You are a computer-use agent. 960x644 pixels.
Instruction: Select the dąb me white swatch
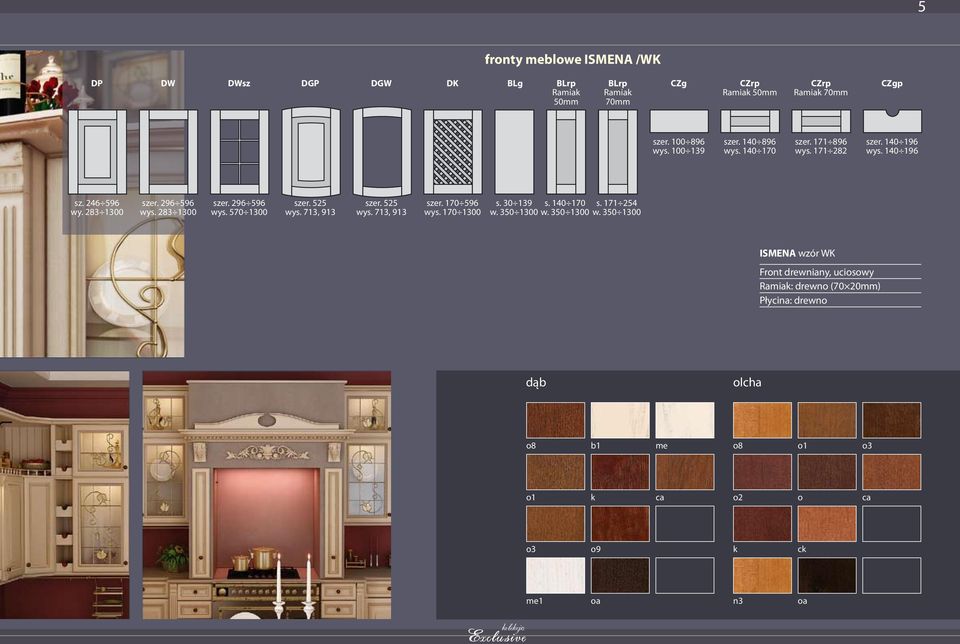click(684, 420)
